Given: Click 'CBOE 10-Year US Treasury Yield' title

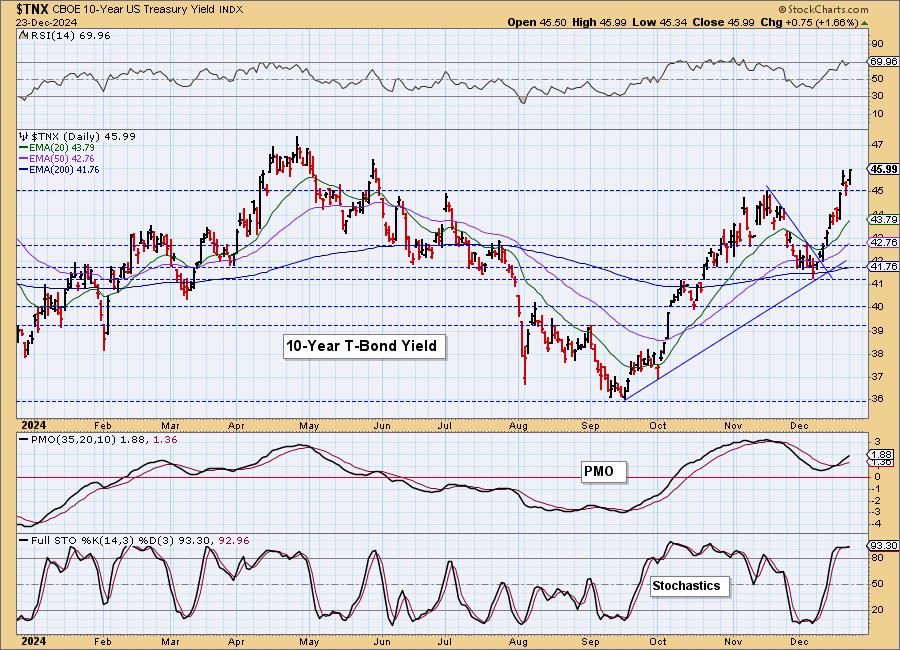Looking at the screenshot, I should (135, 10).
